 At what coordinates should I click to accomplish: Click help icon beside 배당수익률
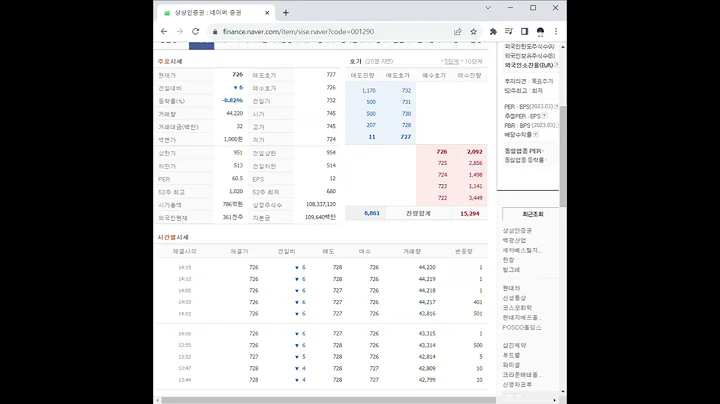(x=536, y=135)
